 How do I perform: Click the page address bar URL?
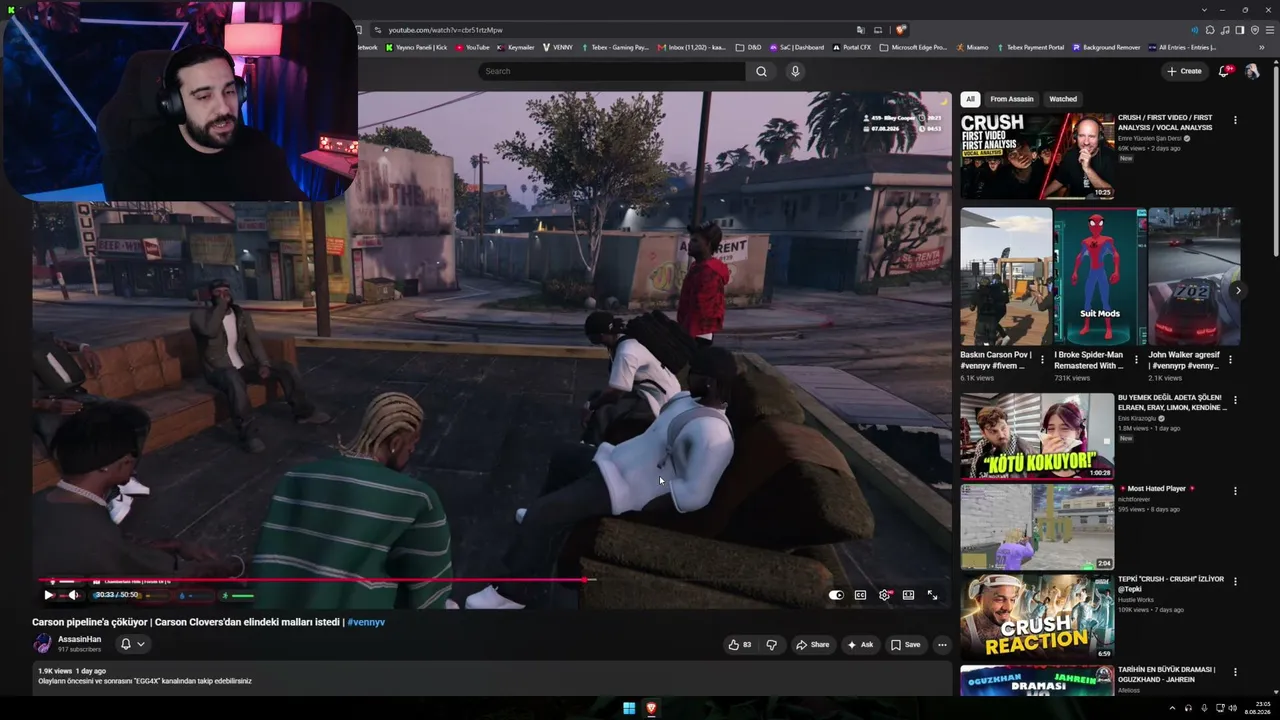[x=446, y=30]
